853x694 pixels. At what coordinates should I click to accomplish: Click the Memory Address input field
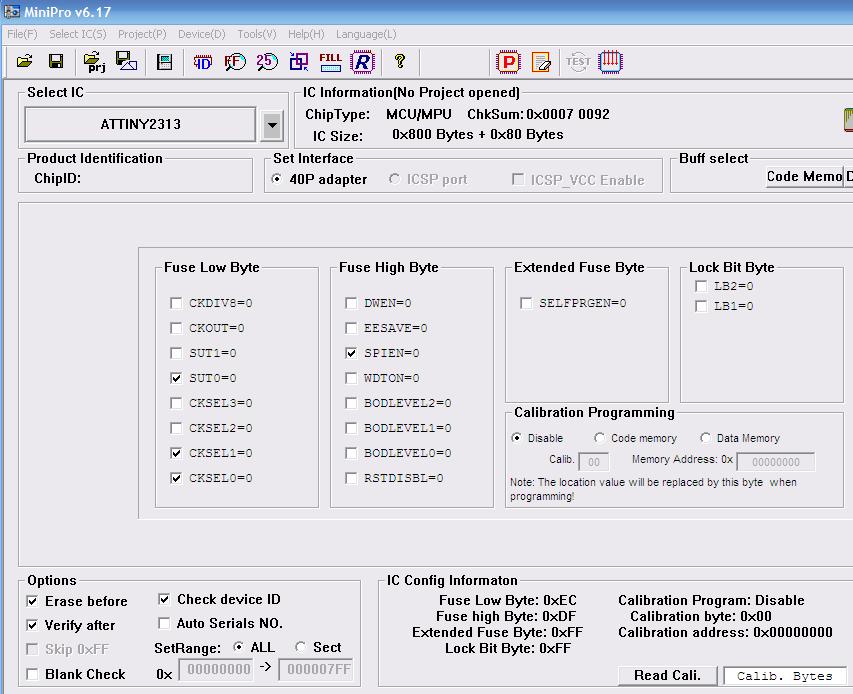click(x=776, y=462)
